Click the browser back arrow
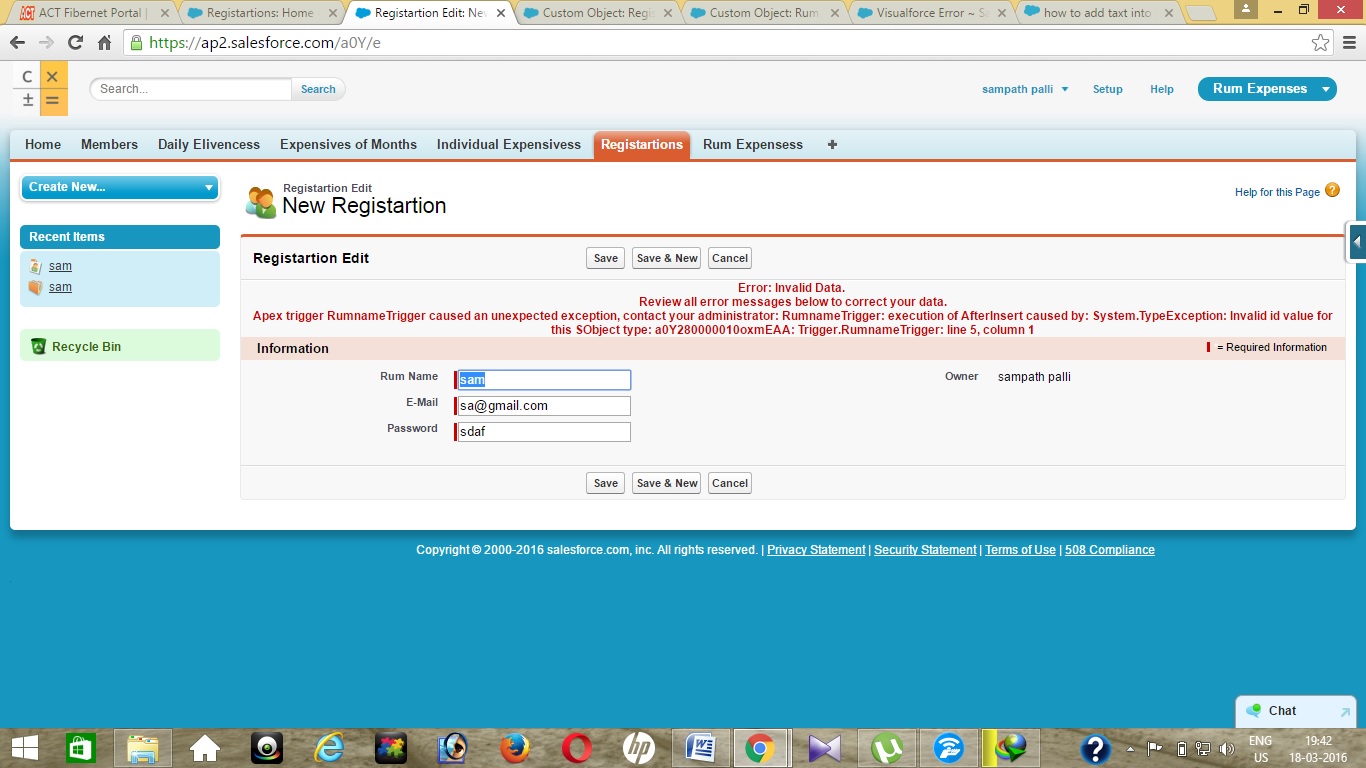This screenshot has height=768, width=1366. pyautogui.click(x=17, y=43)
